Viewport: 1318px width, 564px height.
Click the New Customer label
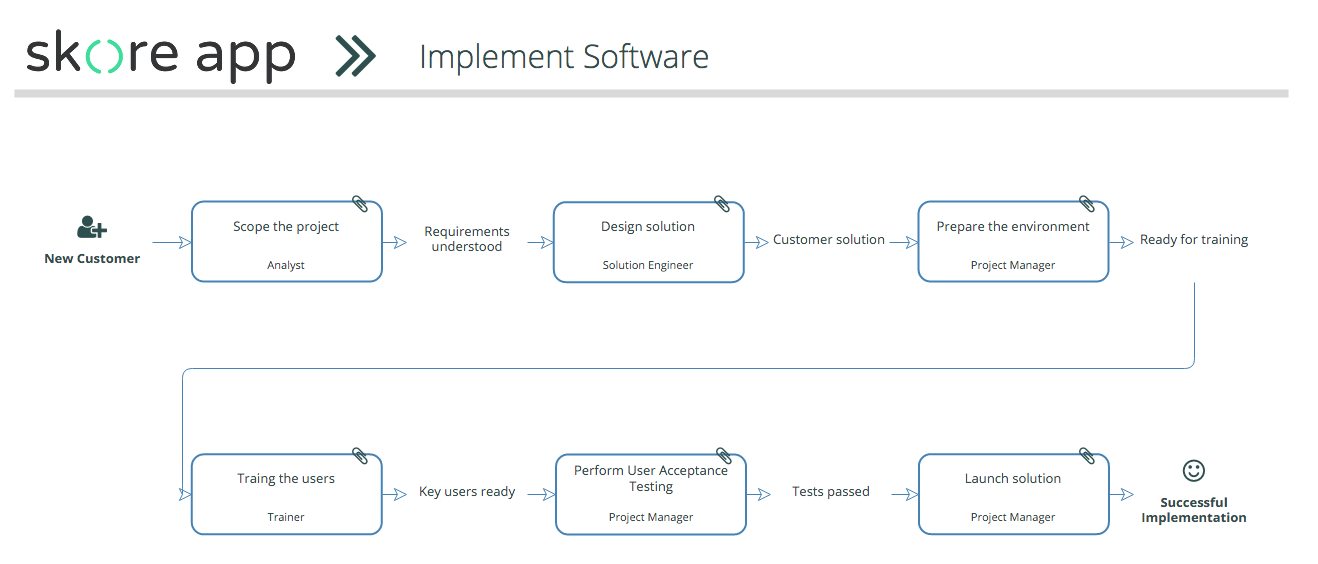[92, 258]
